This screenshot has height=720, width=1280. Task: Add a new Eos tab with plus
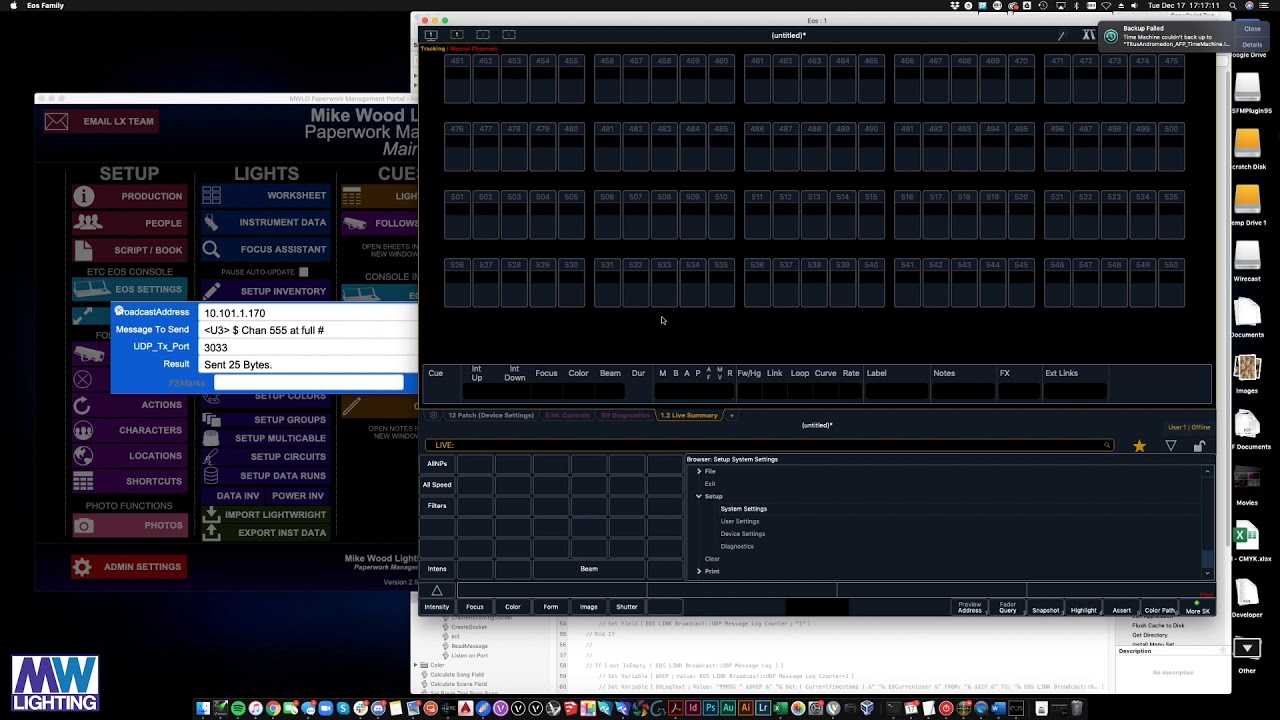[x=731, y=415]
